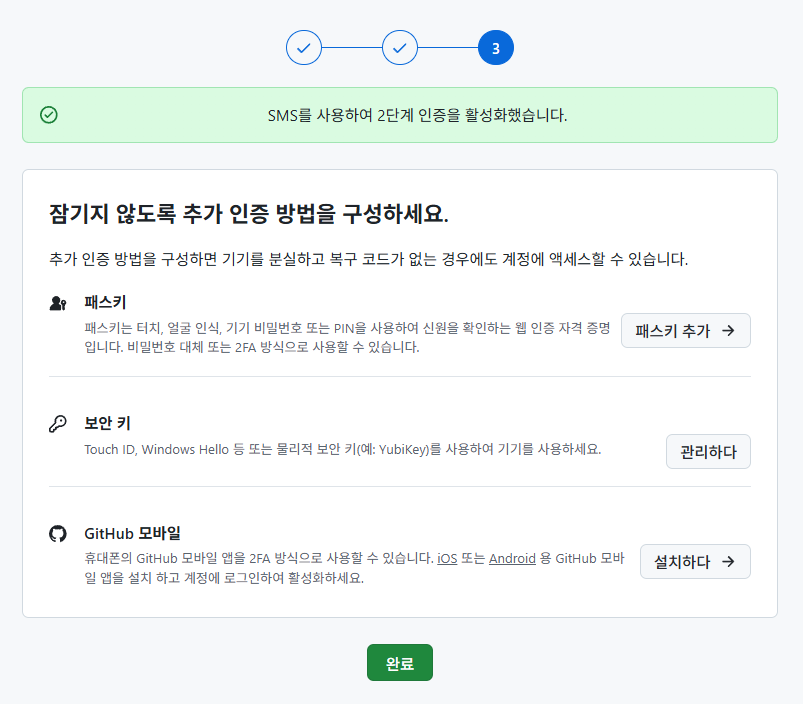
Task: Click the first completed step checkmark circle
Action: click(x=304, y=48)
